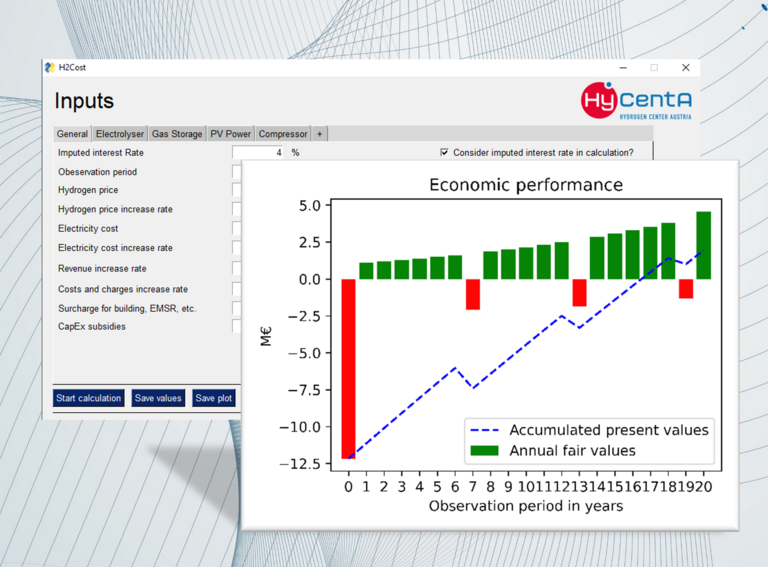The height and width of the screenshot is (567, 768).
Task: Click the Imputed interest Rate input field
Action: click(259, 153)
